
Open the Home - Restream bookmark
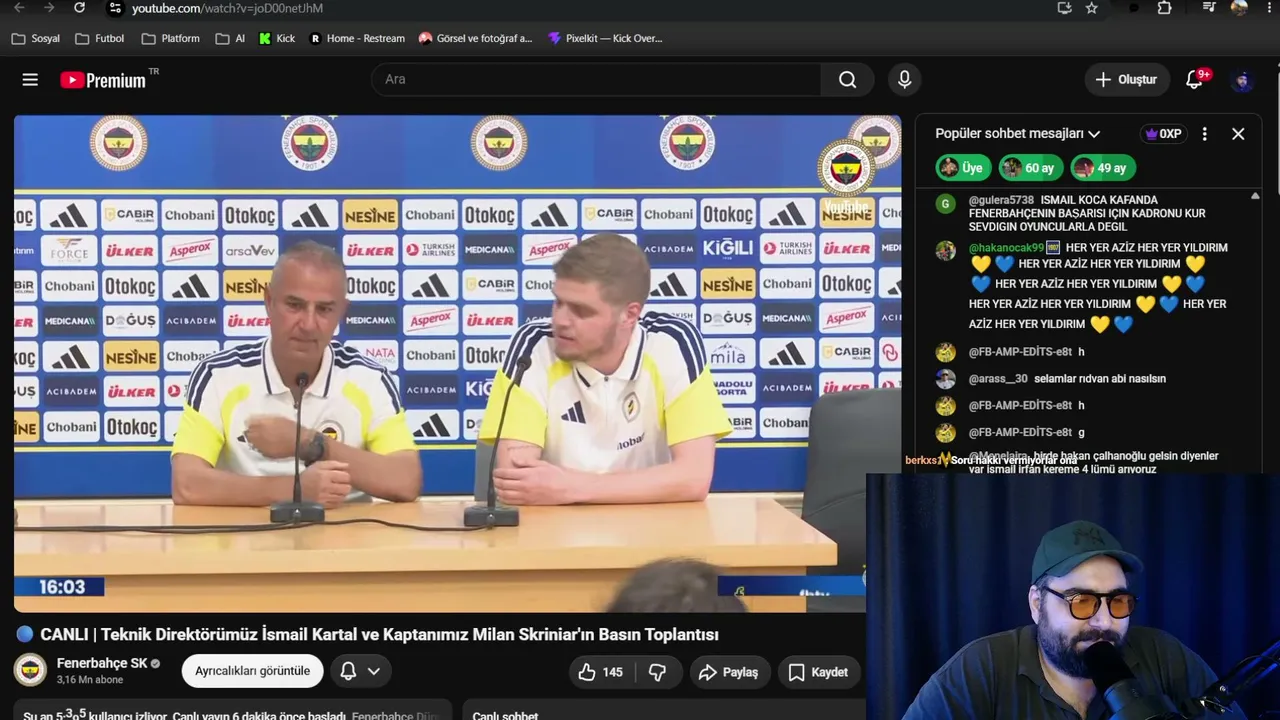pyautogui.click(x=357, y=39)
